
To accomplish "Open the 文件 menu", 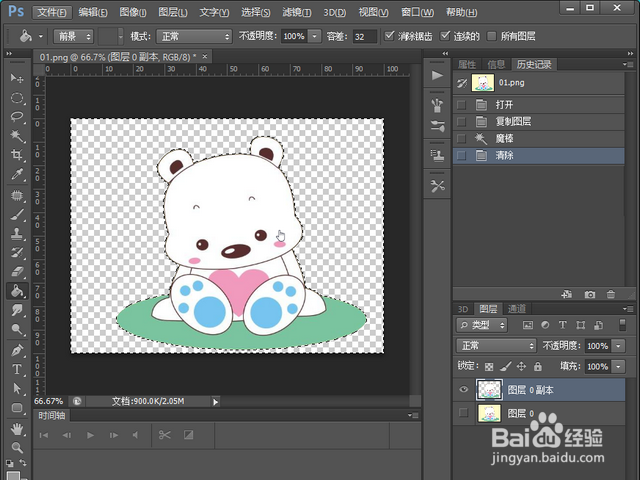I will coord(52,12).
